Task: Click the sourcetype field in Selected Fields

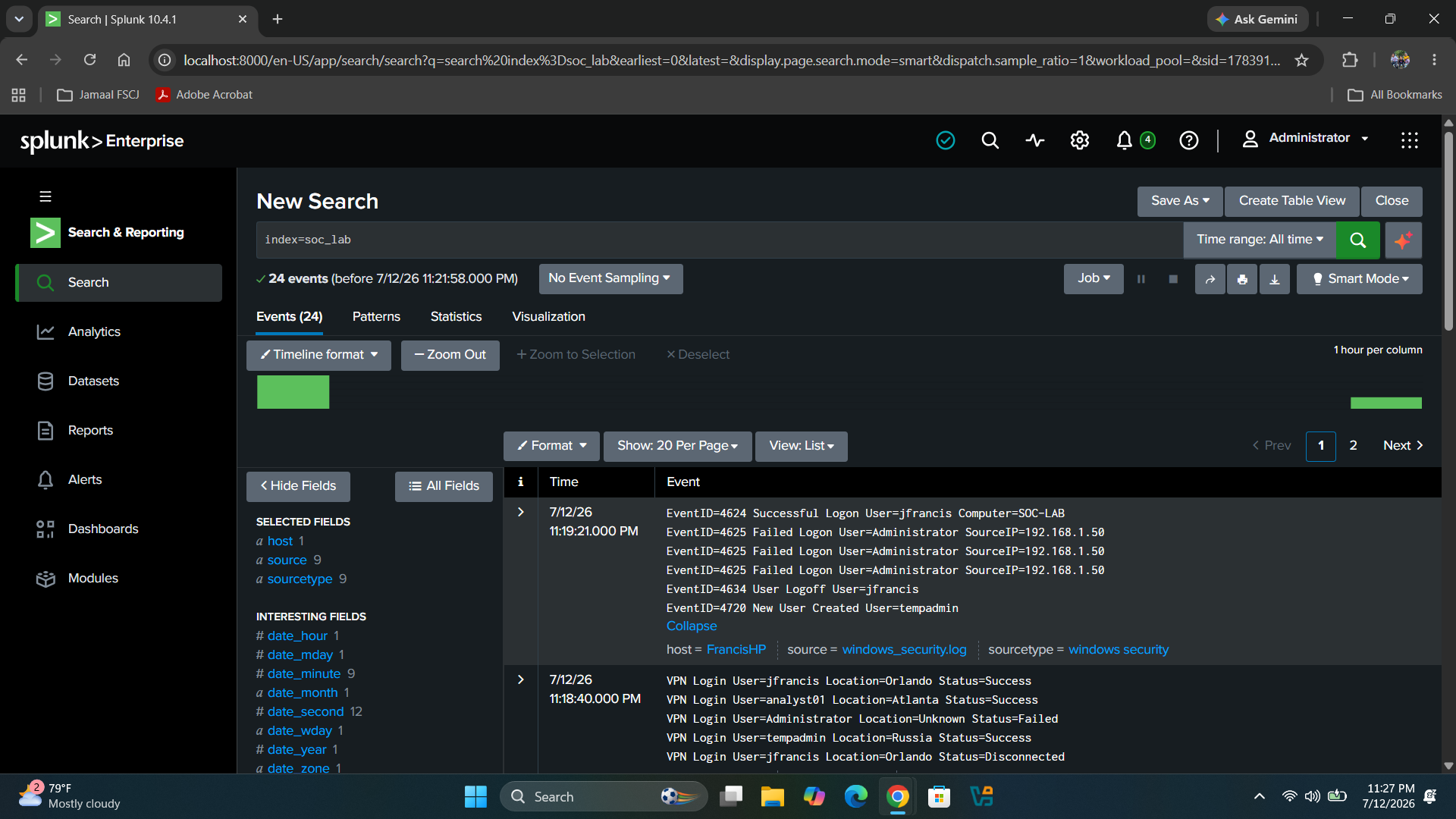Action: coord(300,579)
